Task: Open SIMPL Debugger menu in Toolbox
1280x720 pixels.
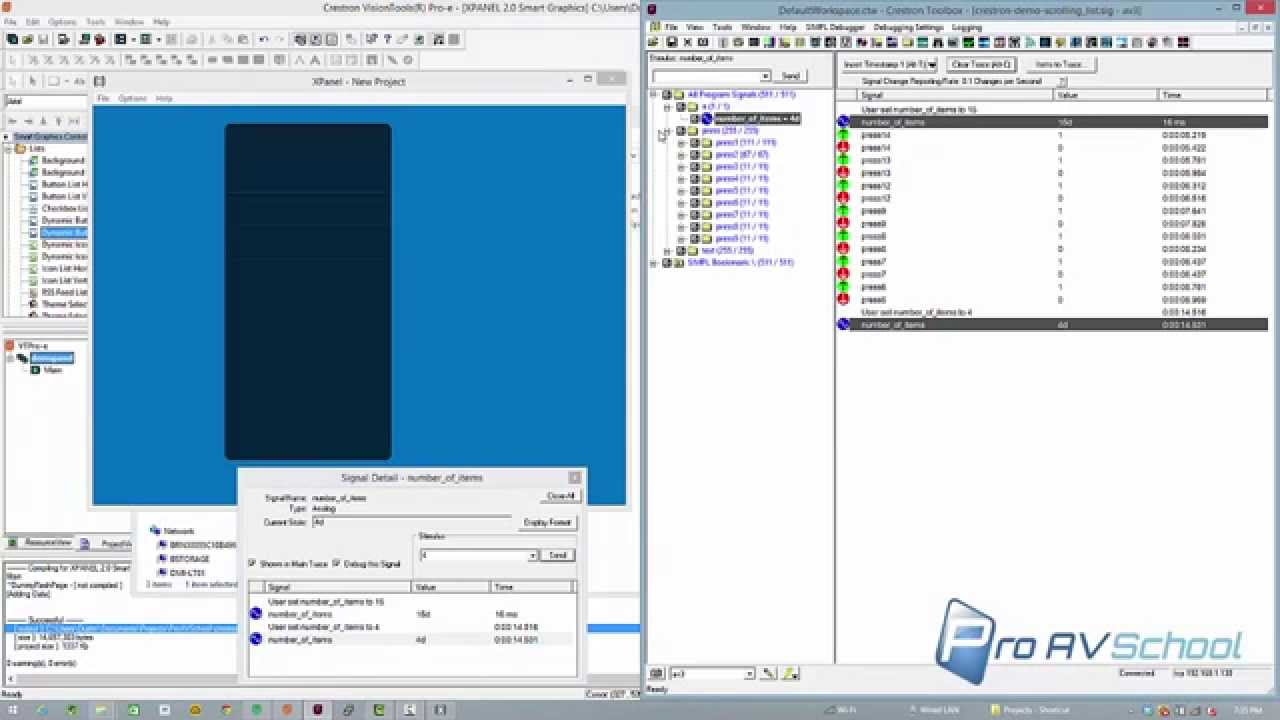Action: [x=834, y=27]
